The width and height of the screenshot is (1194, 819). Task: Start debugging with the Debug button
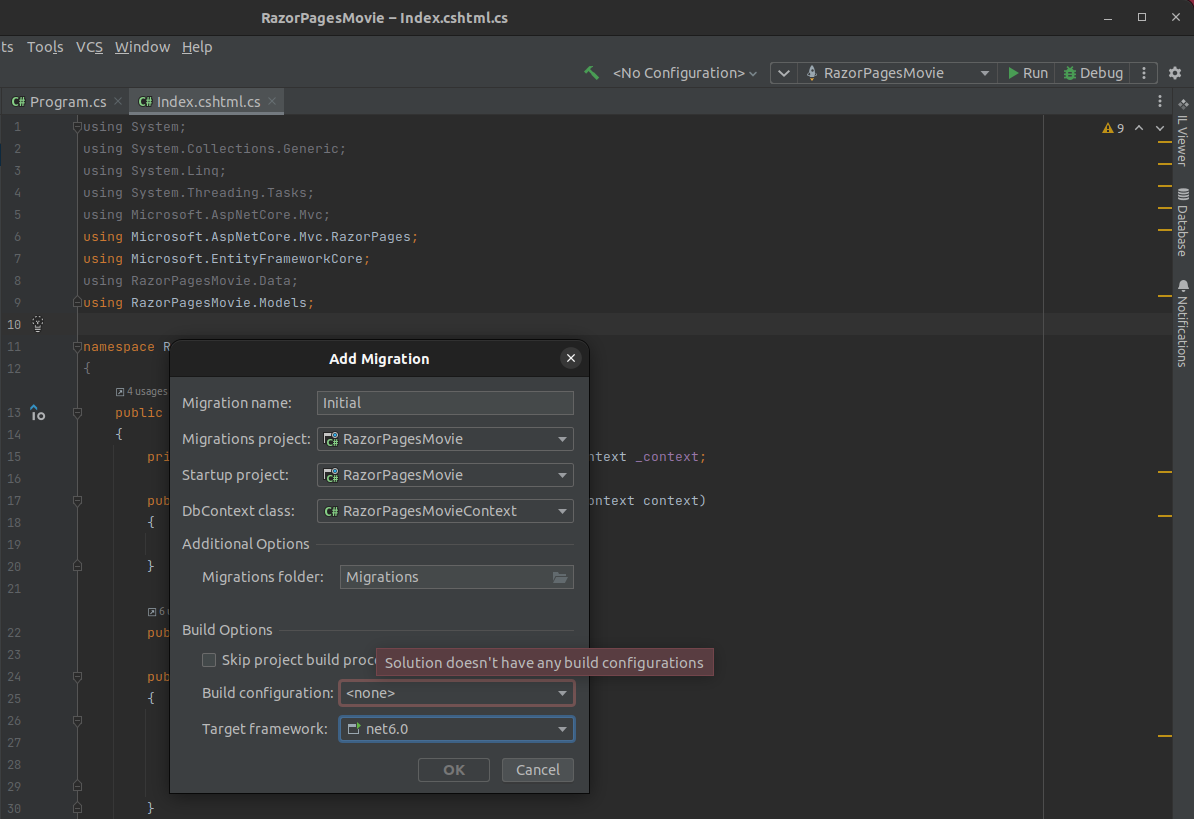[x=1092, y=72]
